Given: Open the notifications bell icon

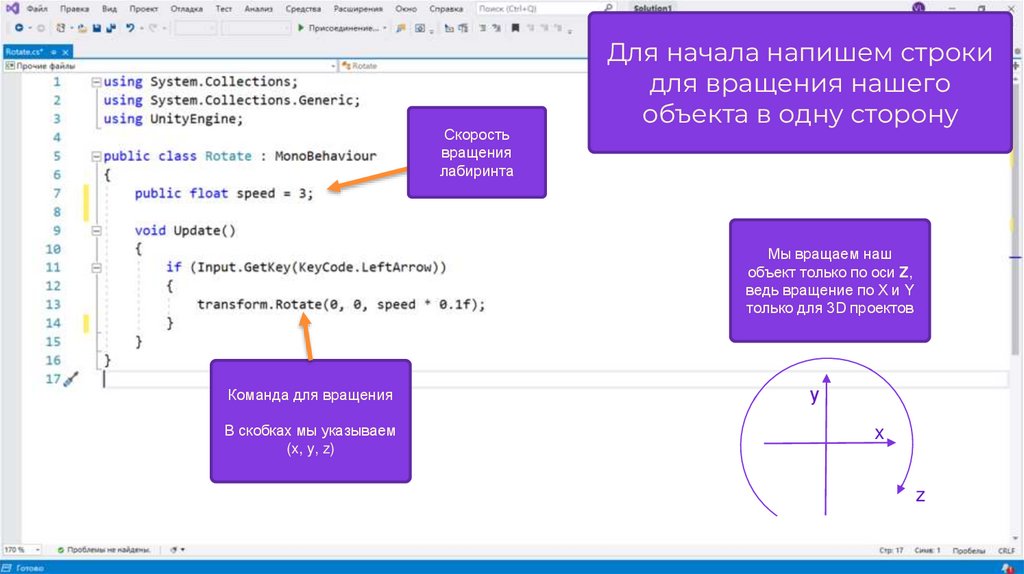Looking at the screenshot, I should (1007, 568).
